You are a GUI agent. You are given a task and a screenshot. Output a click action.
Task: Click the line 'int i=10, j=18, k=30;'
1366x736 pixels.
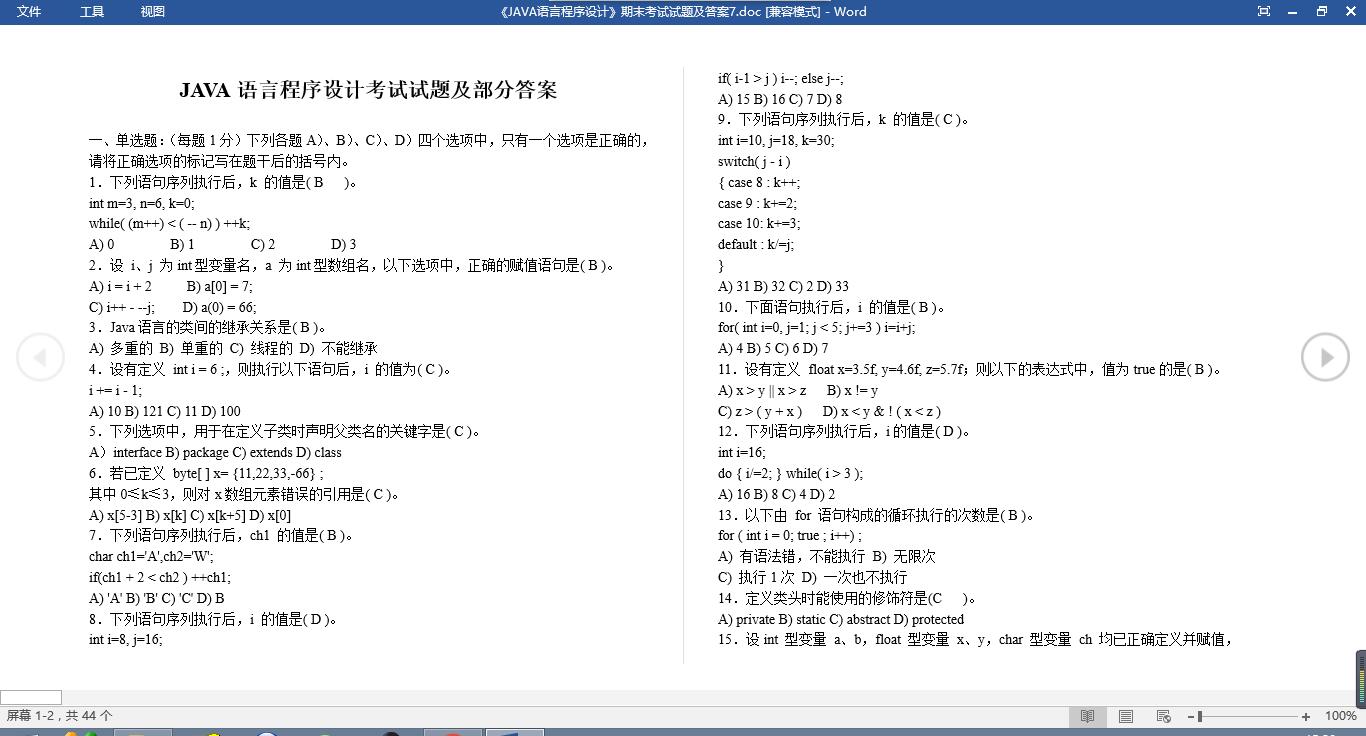776,140
